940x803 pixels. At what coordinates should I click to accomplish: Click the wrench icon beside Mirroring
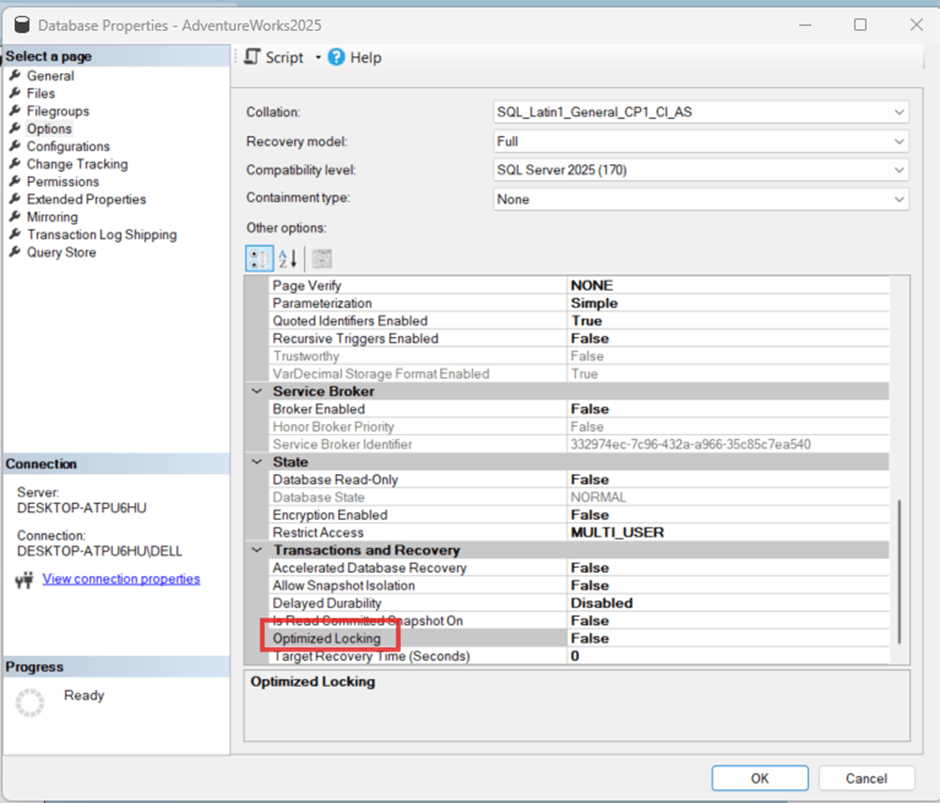[x=15, y=216]
